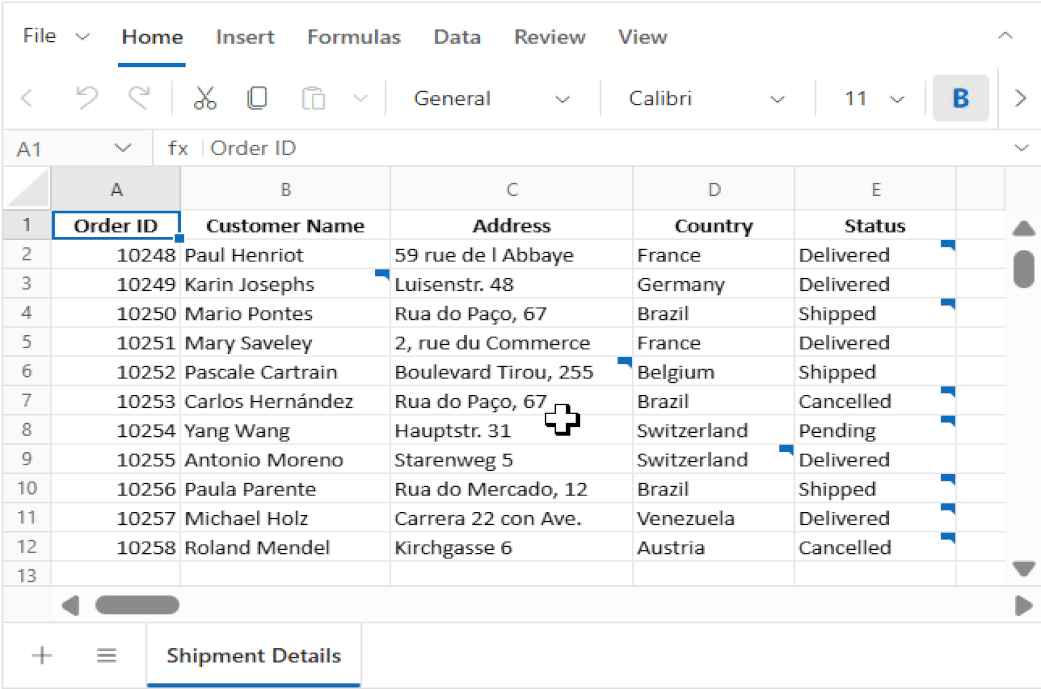Open the File menu dropdown
This screenshot has height=689, width=1041.
pyautogui.click(x=55, y=36)
